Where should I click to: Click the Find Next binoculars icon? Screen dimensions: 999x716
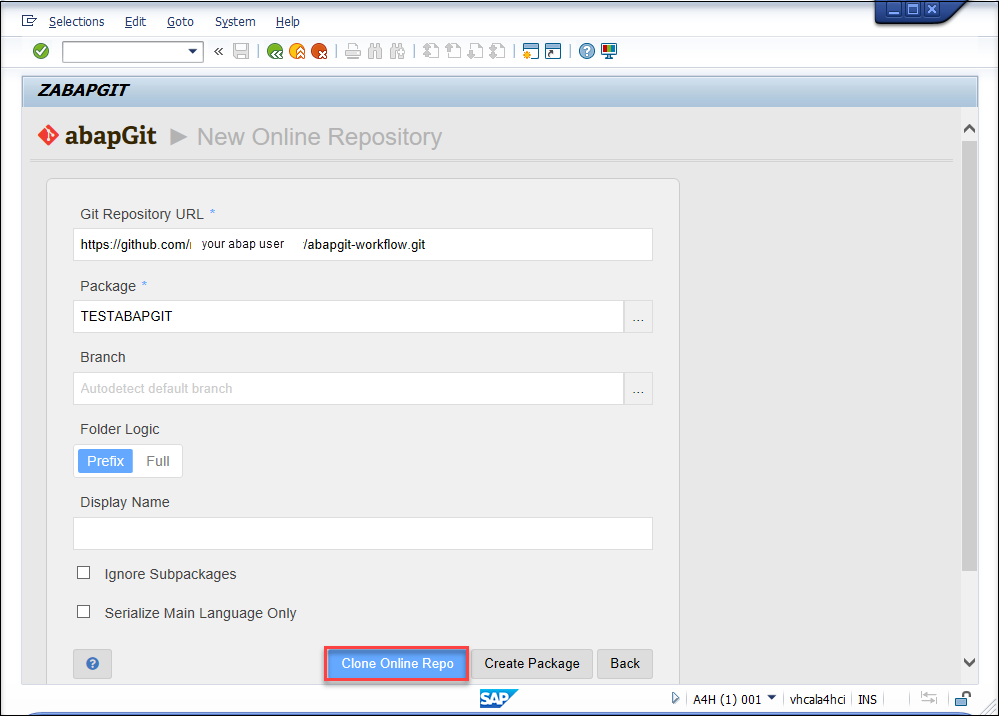(x=398, y=52)
